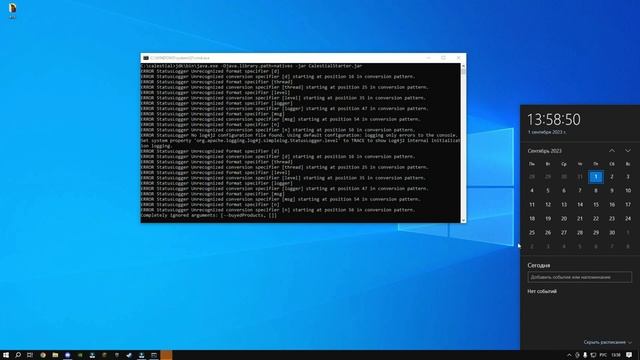Click console scrollbar down arrow
Screen dimensions: 640x360
463,220
